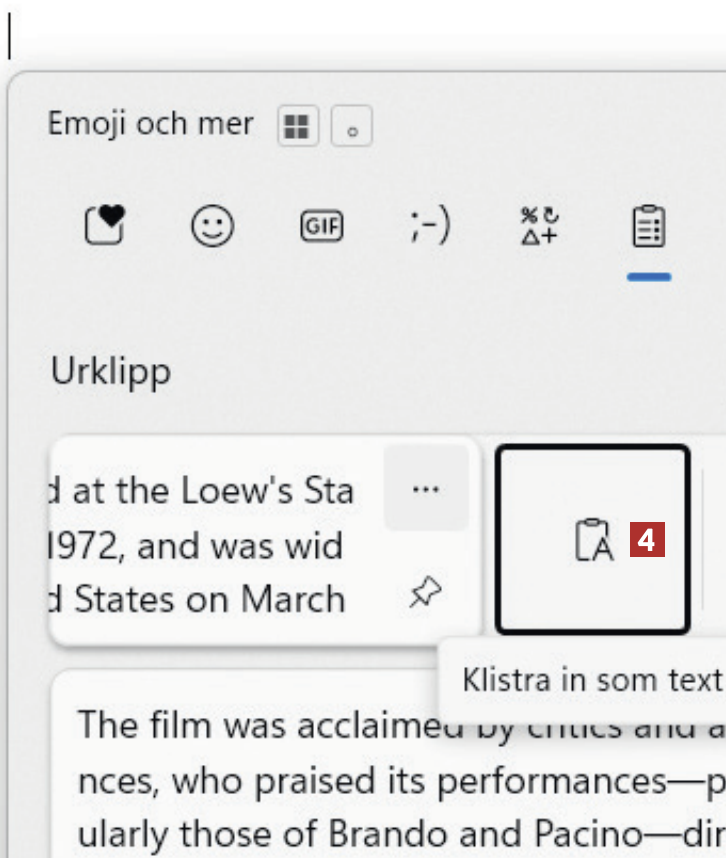This screenshot has height=858, width=726.
Task: Open the GIF tab
Action: pos(321,226)
